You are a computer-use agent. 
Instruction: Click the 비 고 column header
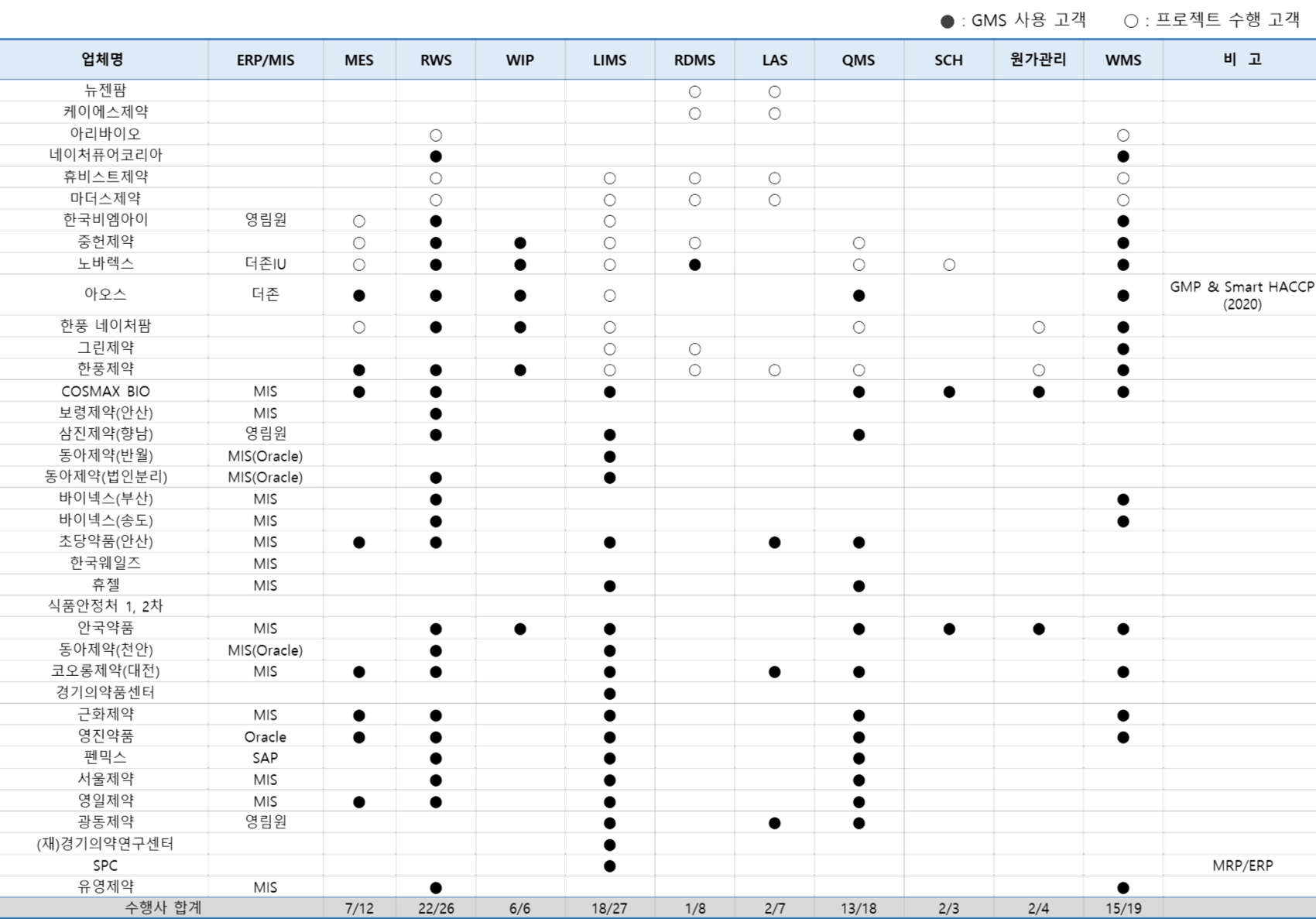point(1242,60)
